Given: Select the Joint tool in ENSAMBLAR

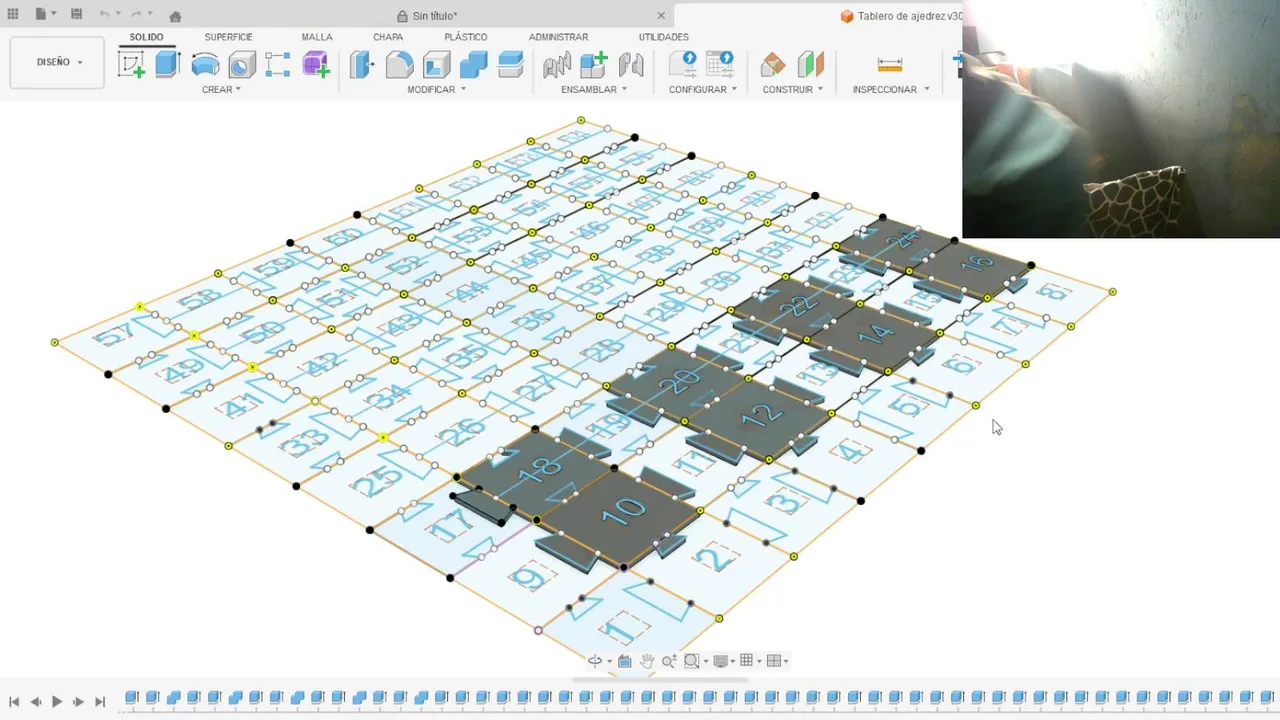Looking at the screenshot, I should [557, 65].
